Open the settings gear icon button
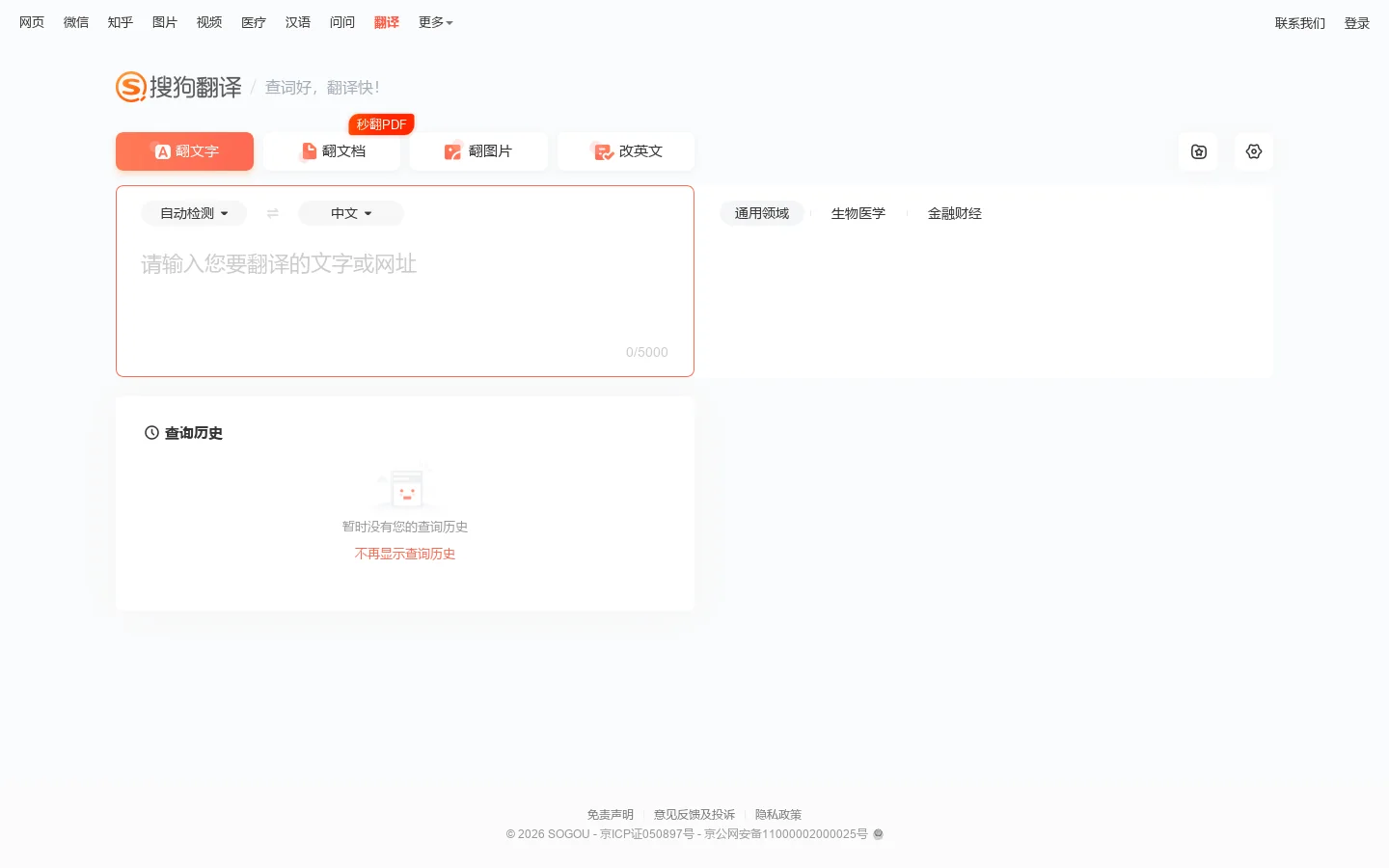The width and height of the screenshot is (1389, 868). click(1254, 151)
